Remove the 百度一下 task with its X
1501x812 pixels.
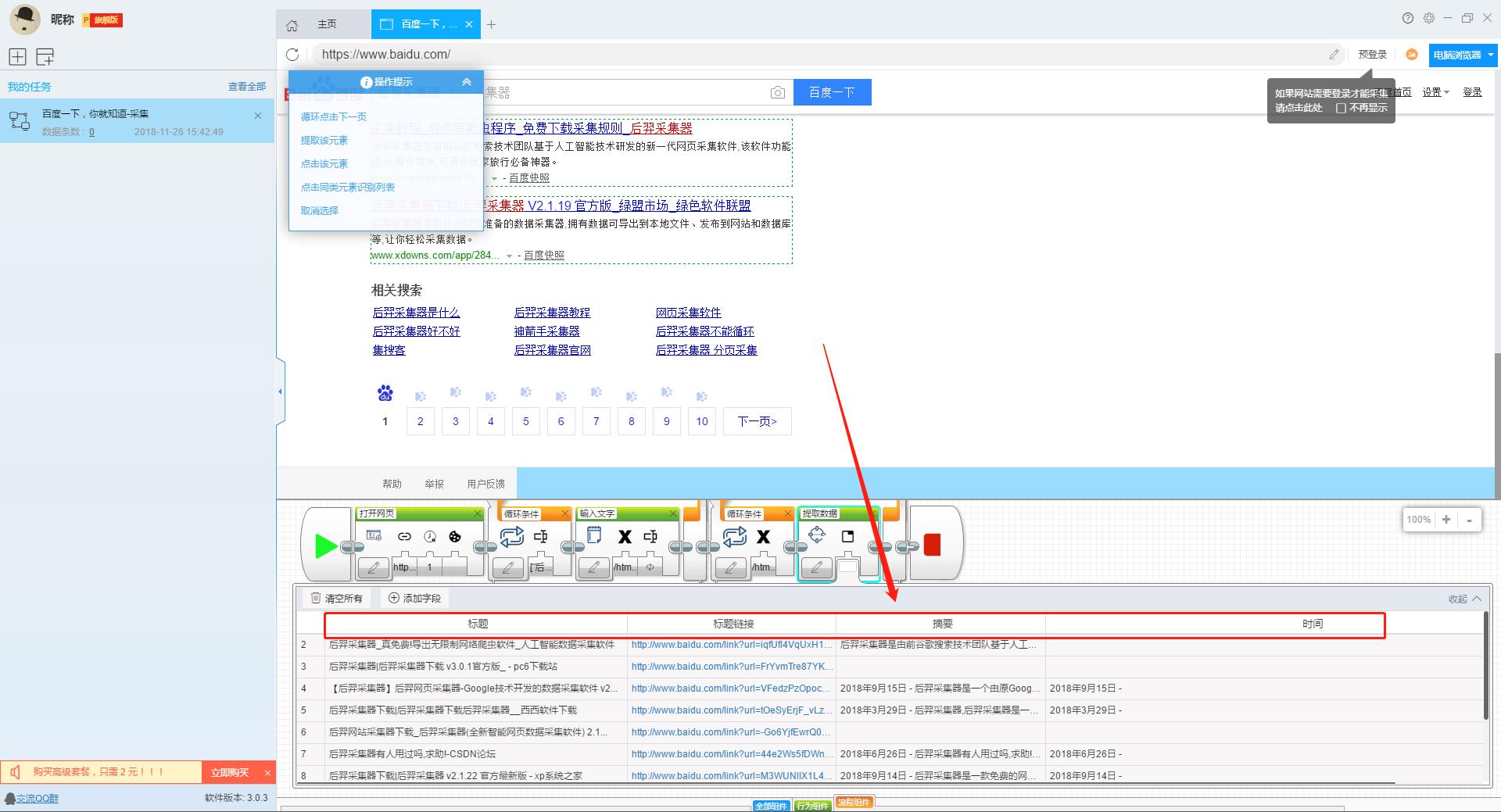click(258, 116)
